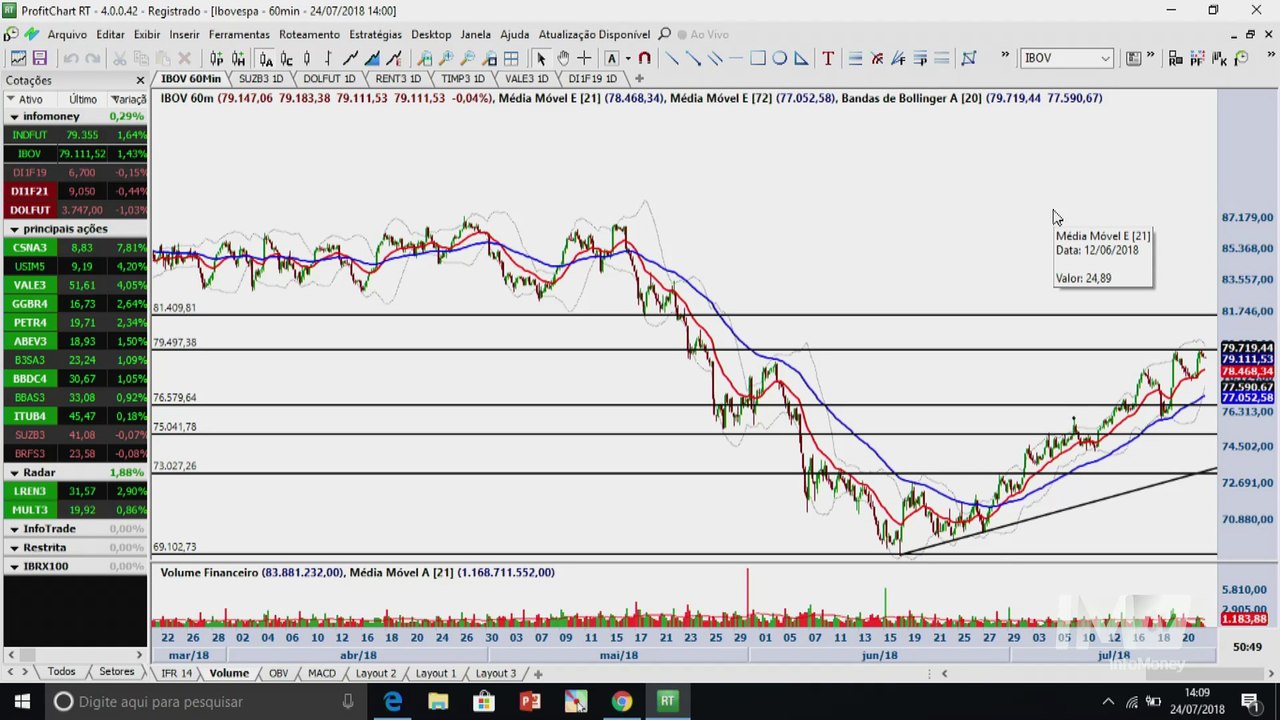The height and width of the screenshot is (720, 1280).
Task: Add a new chart tab with plus
Action: (x=639, y=78)
